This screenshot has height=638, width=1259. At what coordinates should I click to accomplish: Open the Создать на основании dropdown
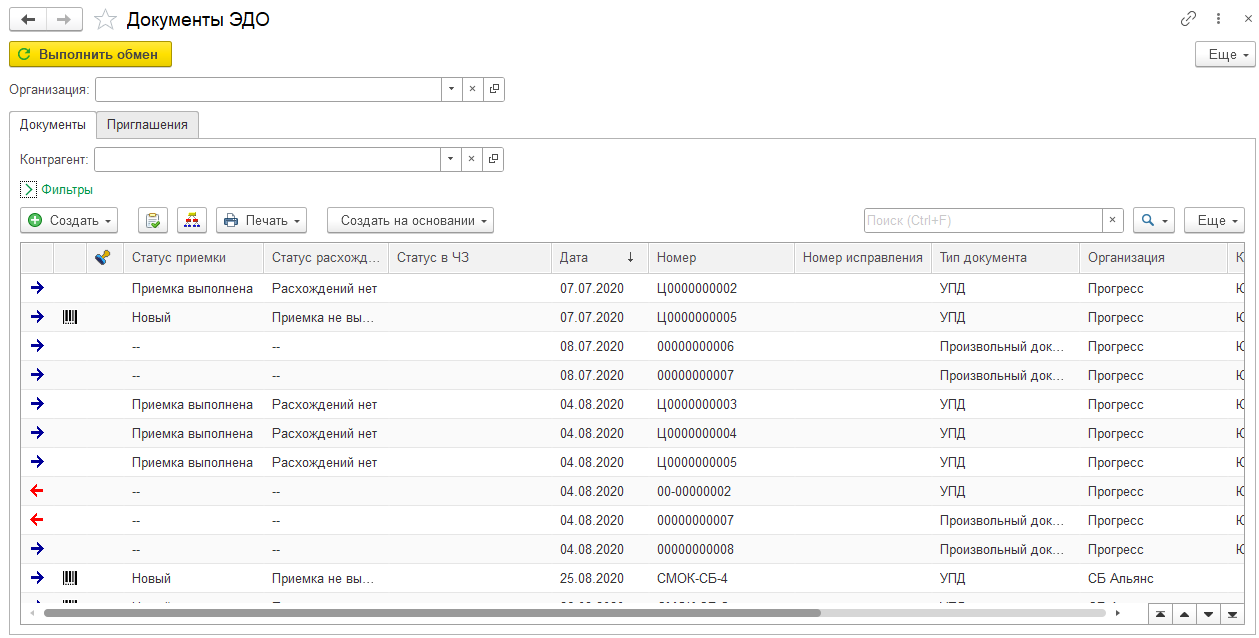coord(410,220)
